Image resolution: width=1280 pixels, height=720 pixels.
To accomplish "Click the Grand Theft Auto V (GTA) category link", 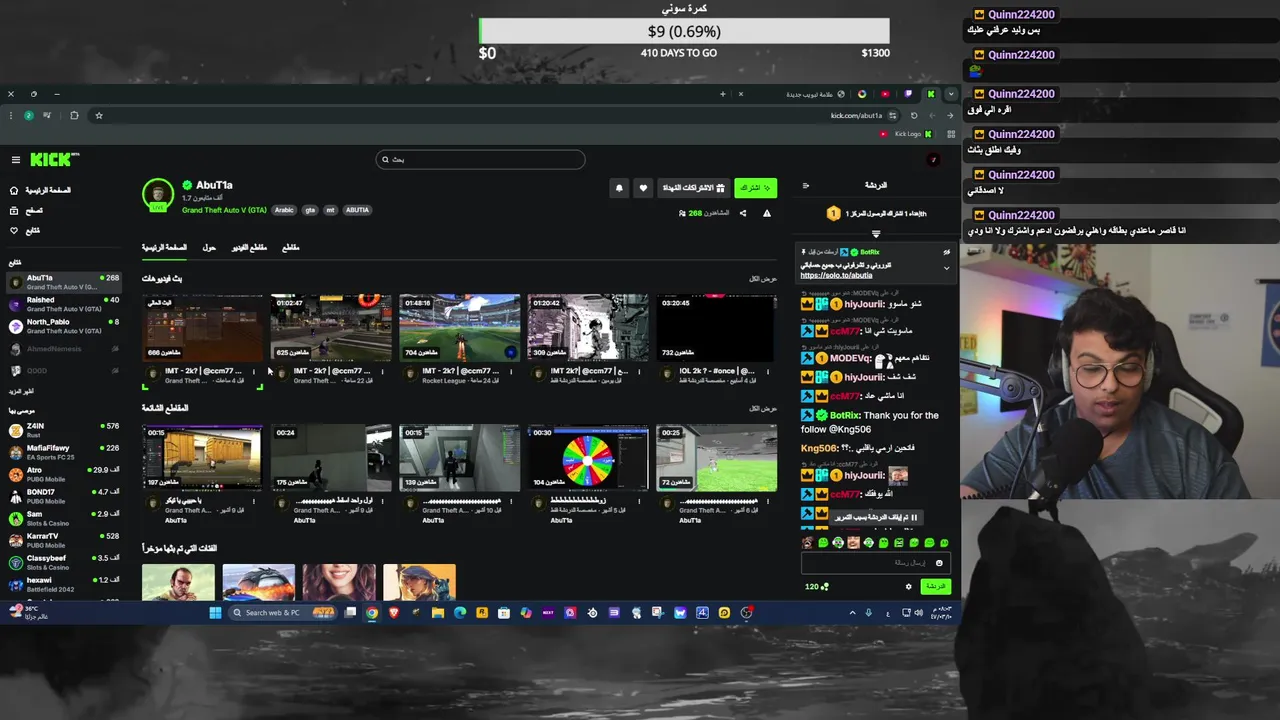I will pos(224,210).
